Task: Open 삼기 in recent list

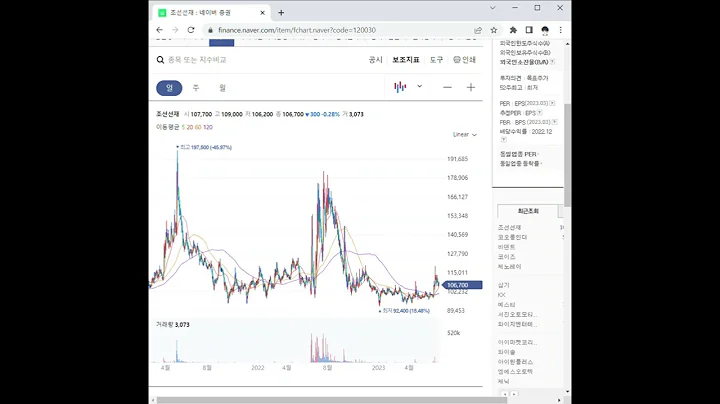Action: click(x=503, y=285)
